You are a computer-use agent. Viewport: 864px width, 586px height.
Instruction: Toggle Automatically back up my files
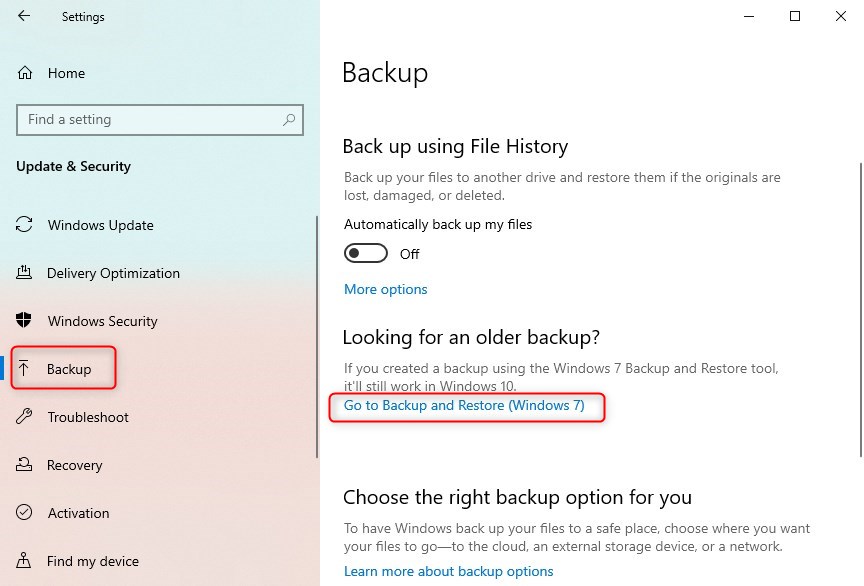[x=366, y=254]
